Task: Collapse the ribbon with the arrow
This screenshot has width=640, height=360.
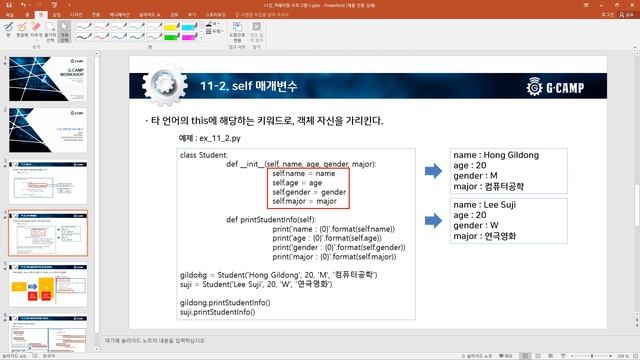Action: tap(636, 47)
